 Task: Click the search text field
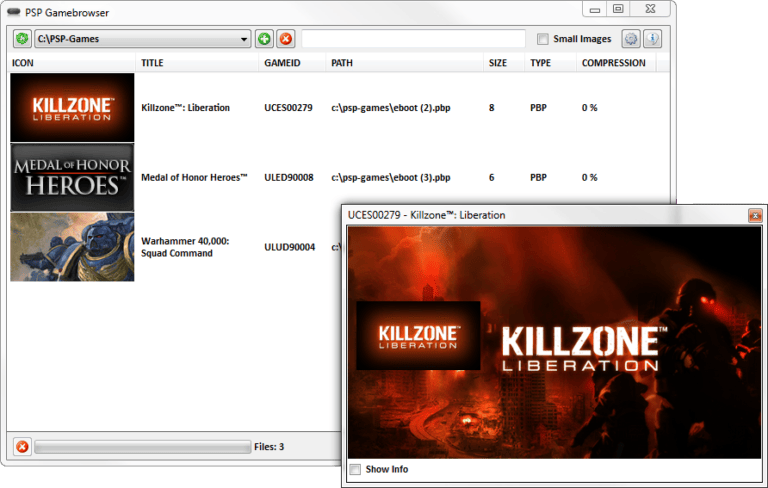pos(413,39)
